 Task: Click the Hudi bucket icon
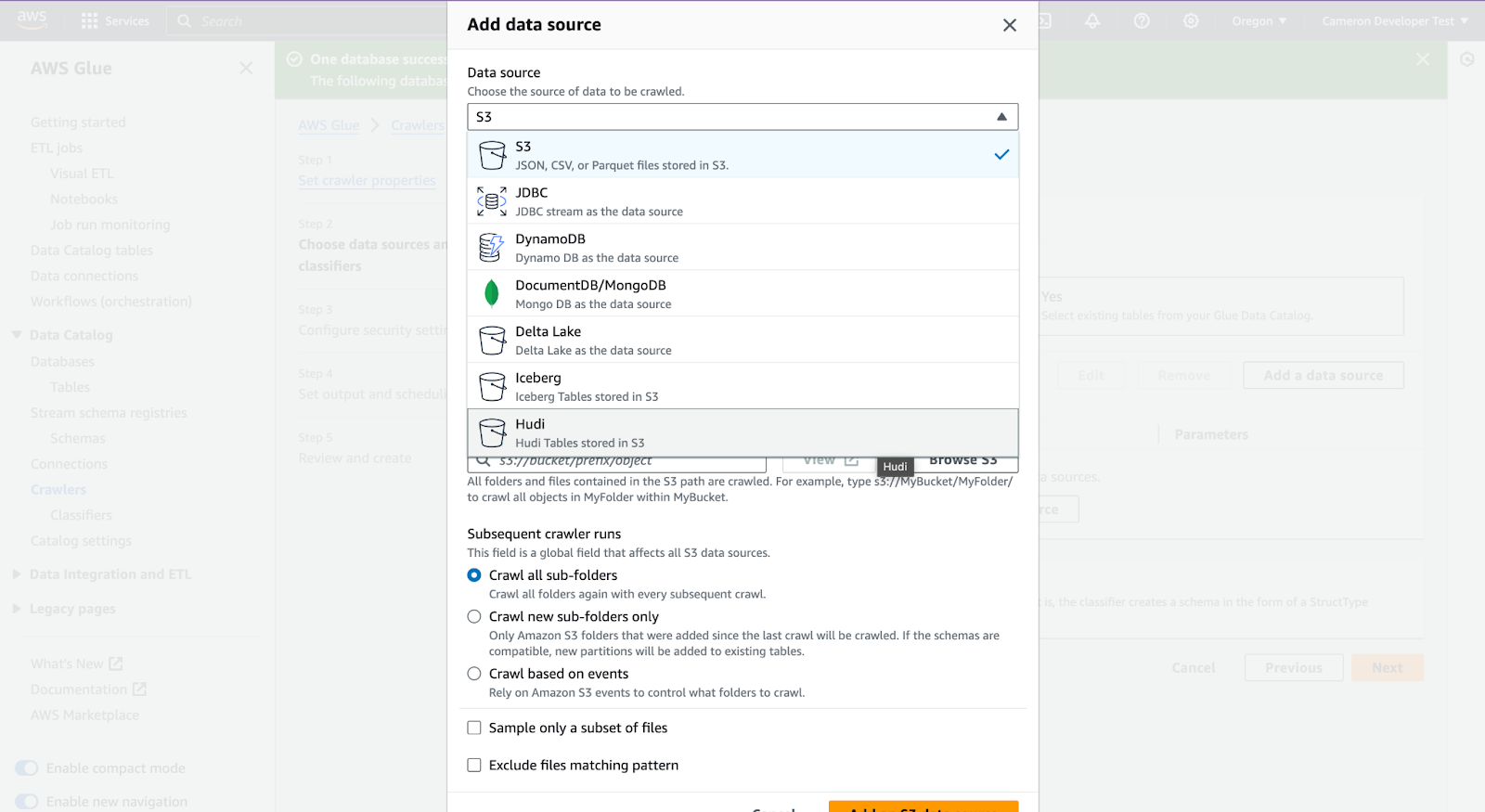click(492, 433)
